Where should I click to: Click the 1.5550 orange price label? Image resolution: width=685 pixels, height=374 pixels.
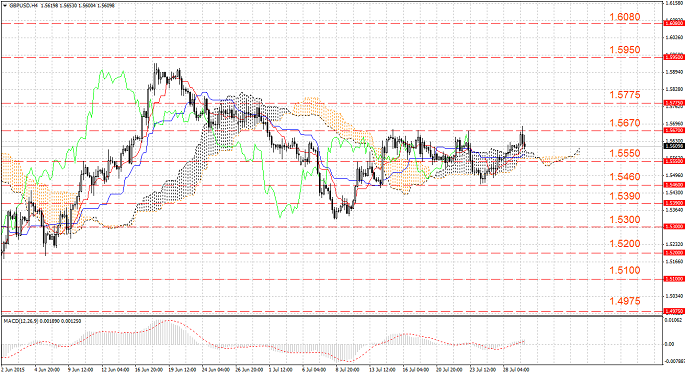pyautogui.click(x=625, y=153)
